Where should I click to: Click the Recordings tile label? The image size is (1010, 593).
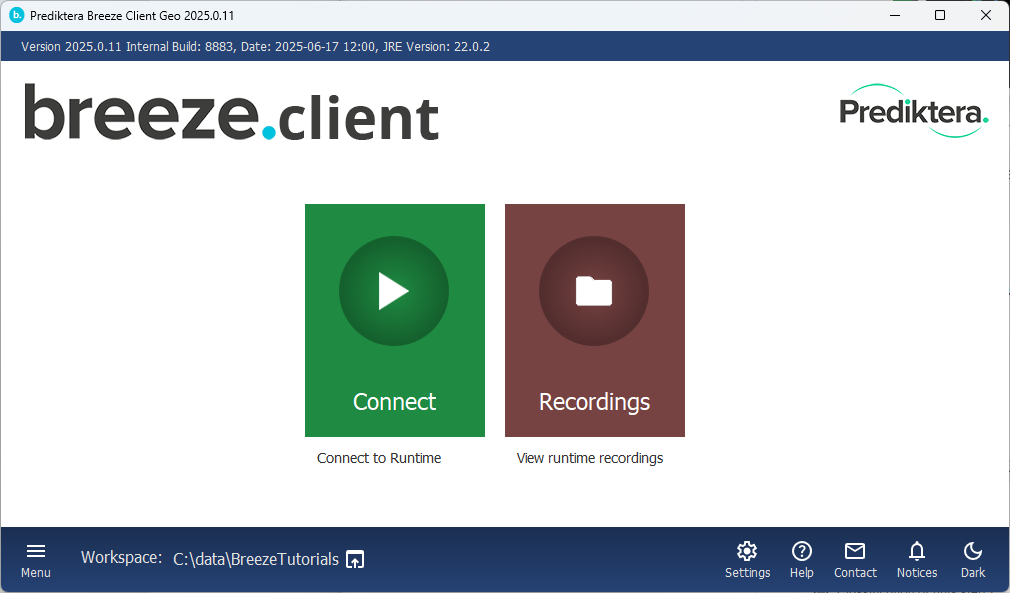click(594, 402)
